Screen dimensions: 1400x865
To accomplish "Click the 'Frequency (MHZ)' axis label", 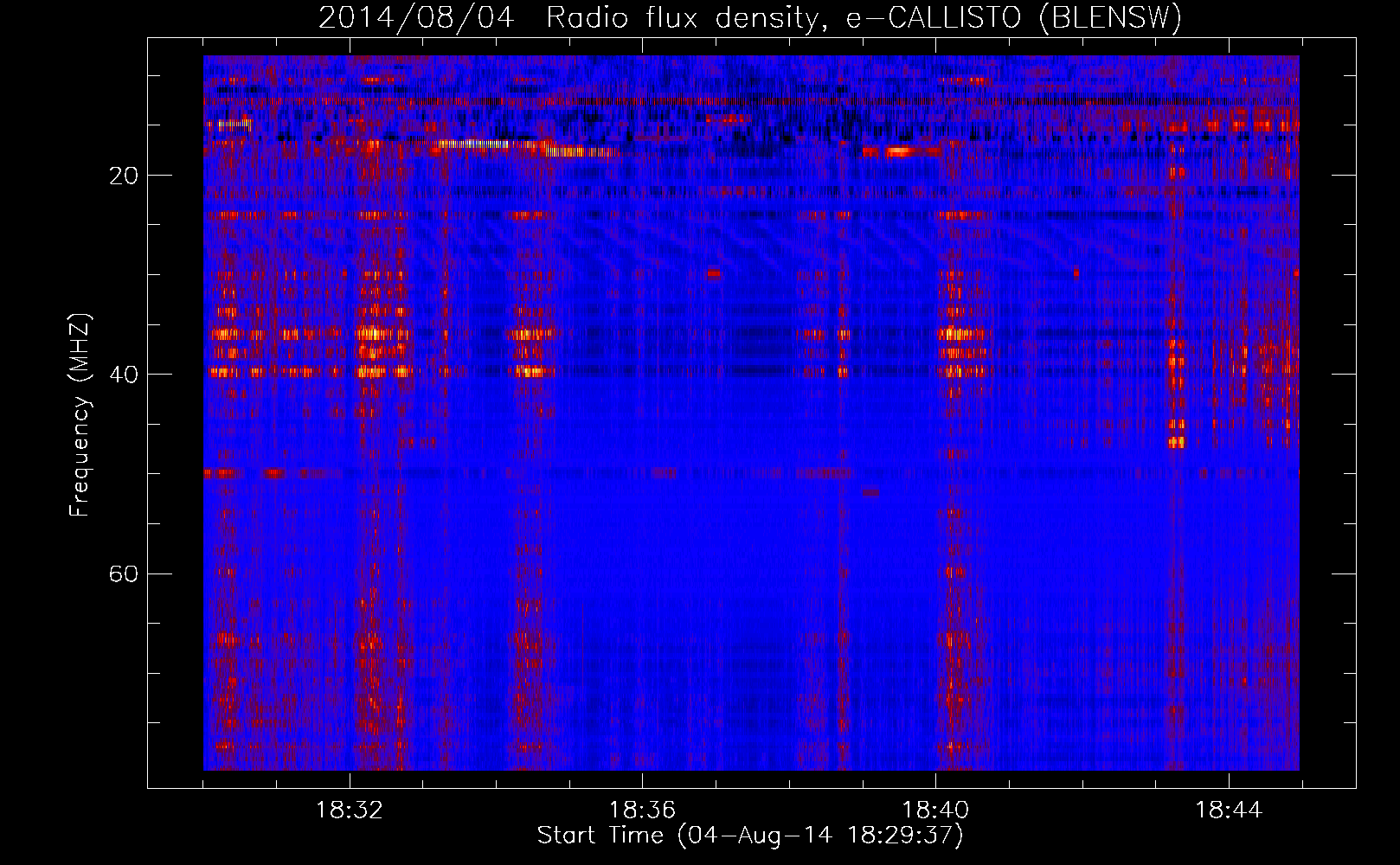I will coord(80,416).
